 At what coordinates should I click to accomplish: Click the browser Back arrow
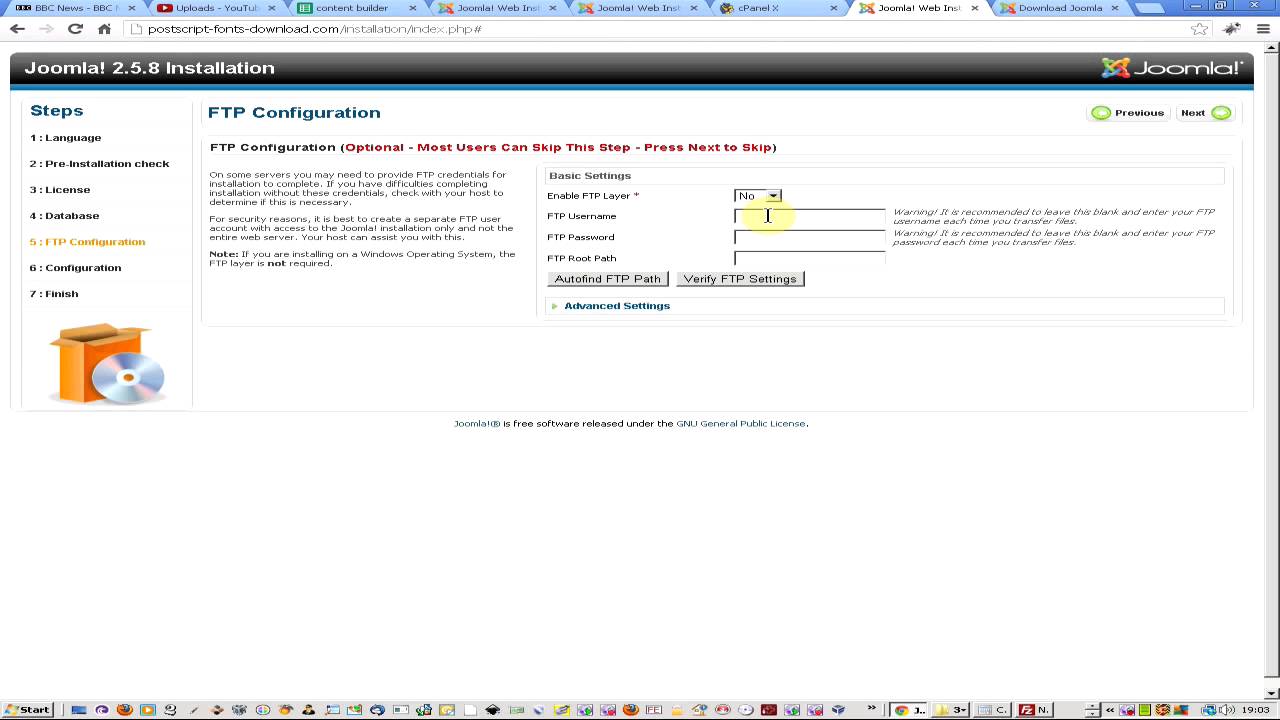pyautogui.click(x=17, y=29)
